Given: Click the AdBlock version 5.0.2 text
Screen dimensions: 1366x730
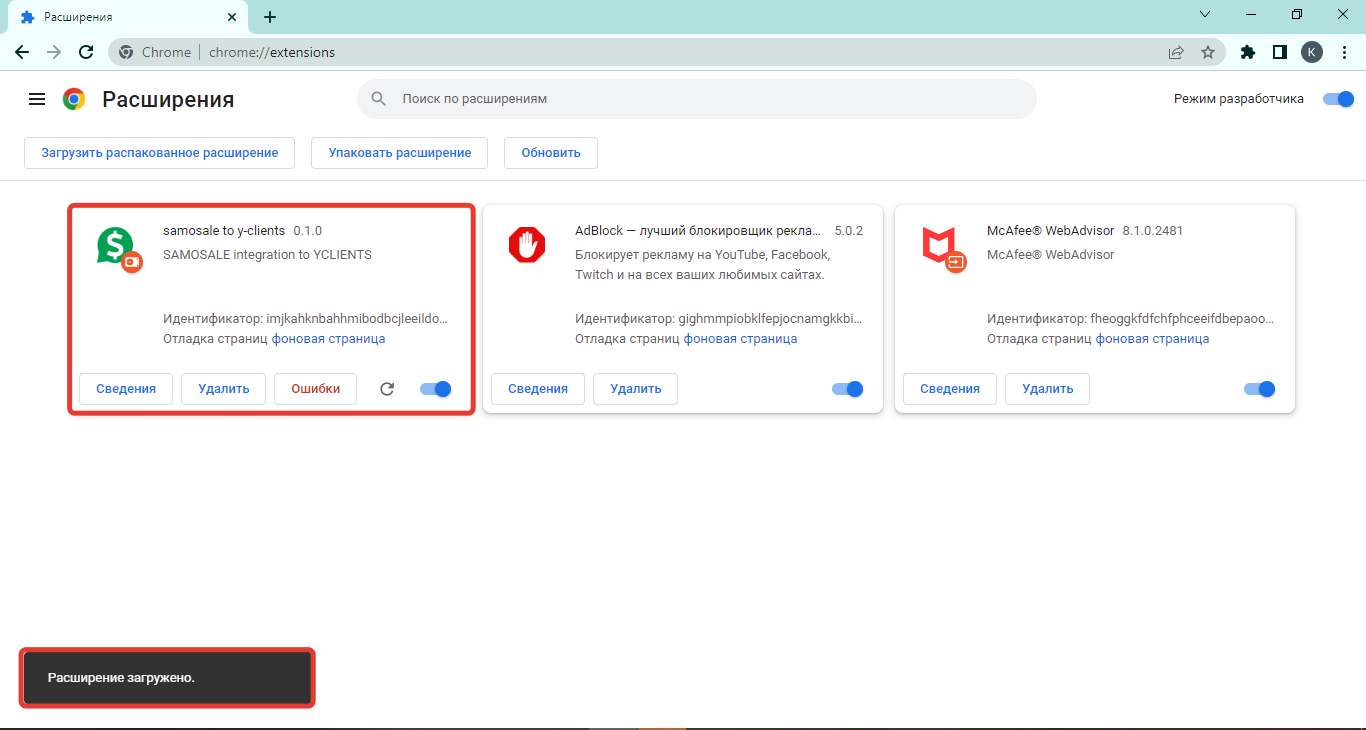Looking at the screenshot, I should (849, 231).
